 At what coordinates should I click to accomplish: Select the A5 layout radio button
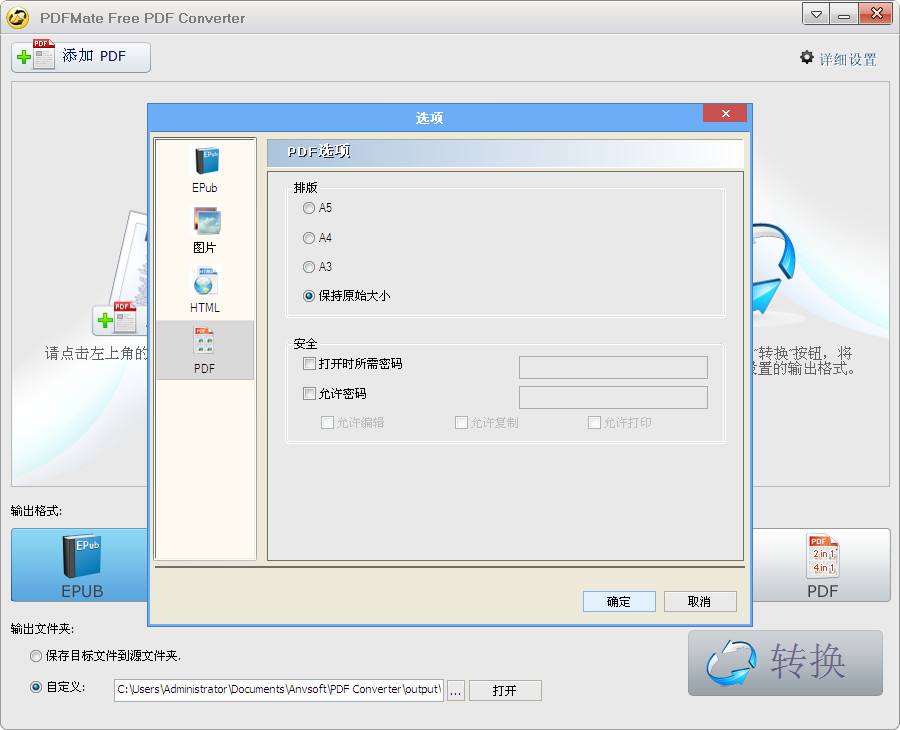309,208
